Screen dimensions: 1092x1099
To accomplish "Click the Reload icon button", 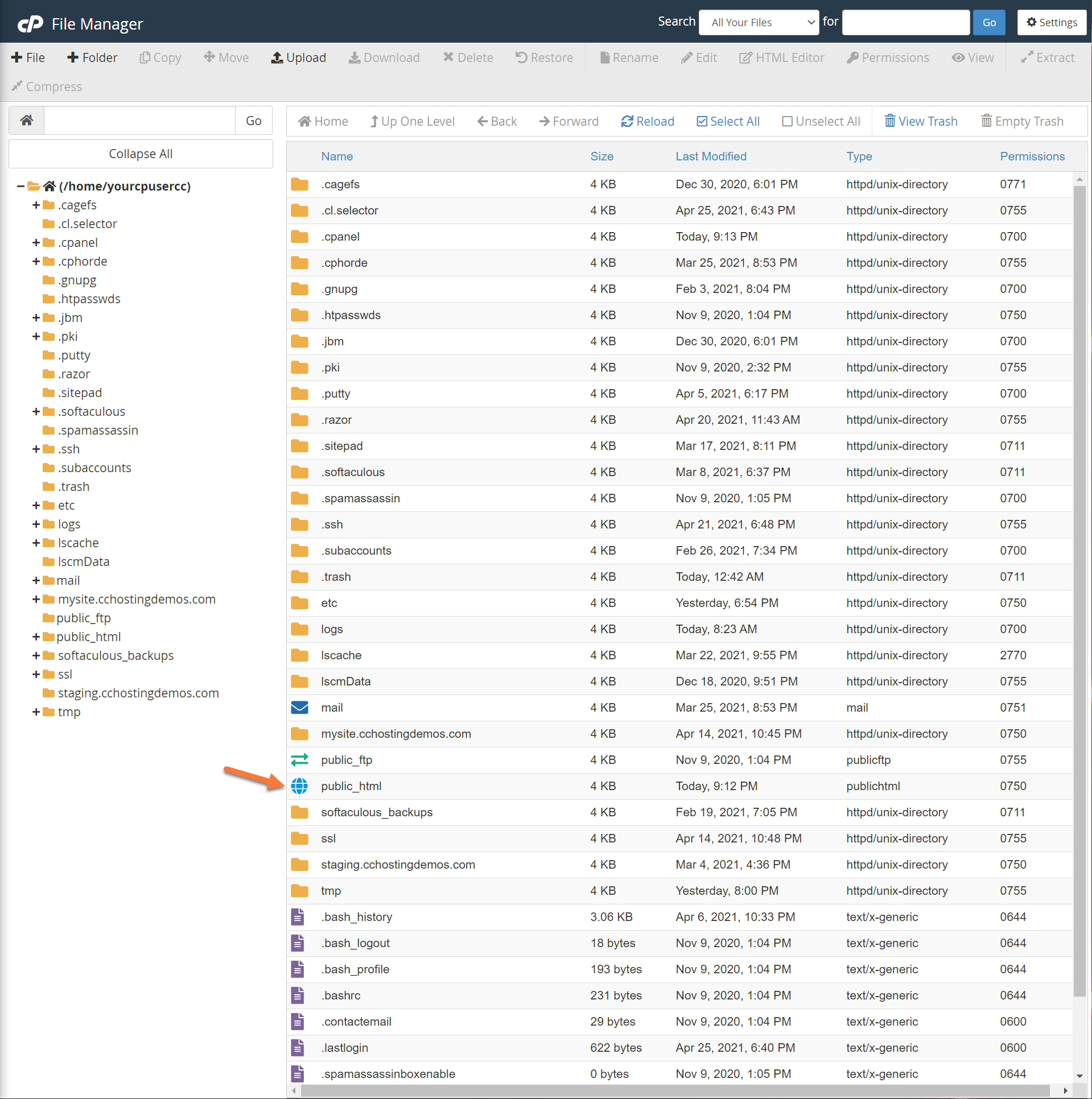I will [x=647, y=121].
